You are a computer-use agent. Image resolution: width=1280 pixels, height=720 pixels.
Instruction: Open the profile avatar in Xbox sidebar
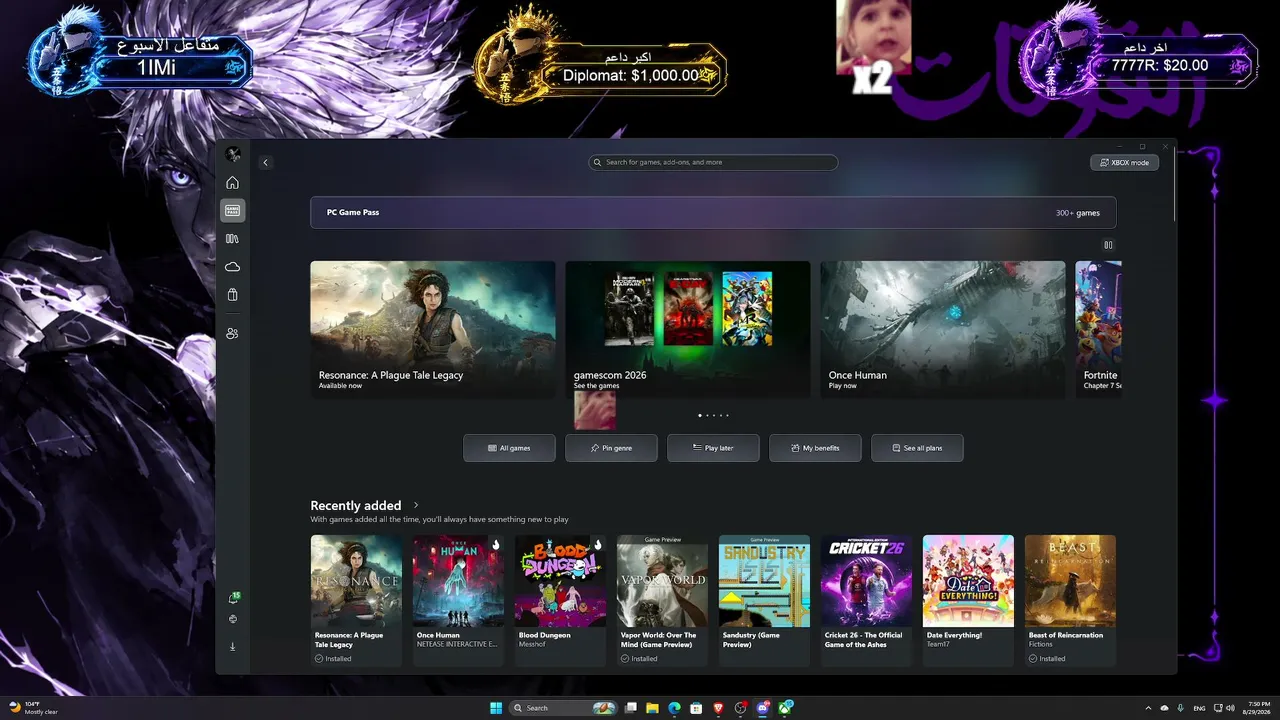click(233, 154)
